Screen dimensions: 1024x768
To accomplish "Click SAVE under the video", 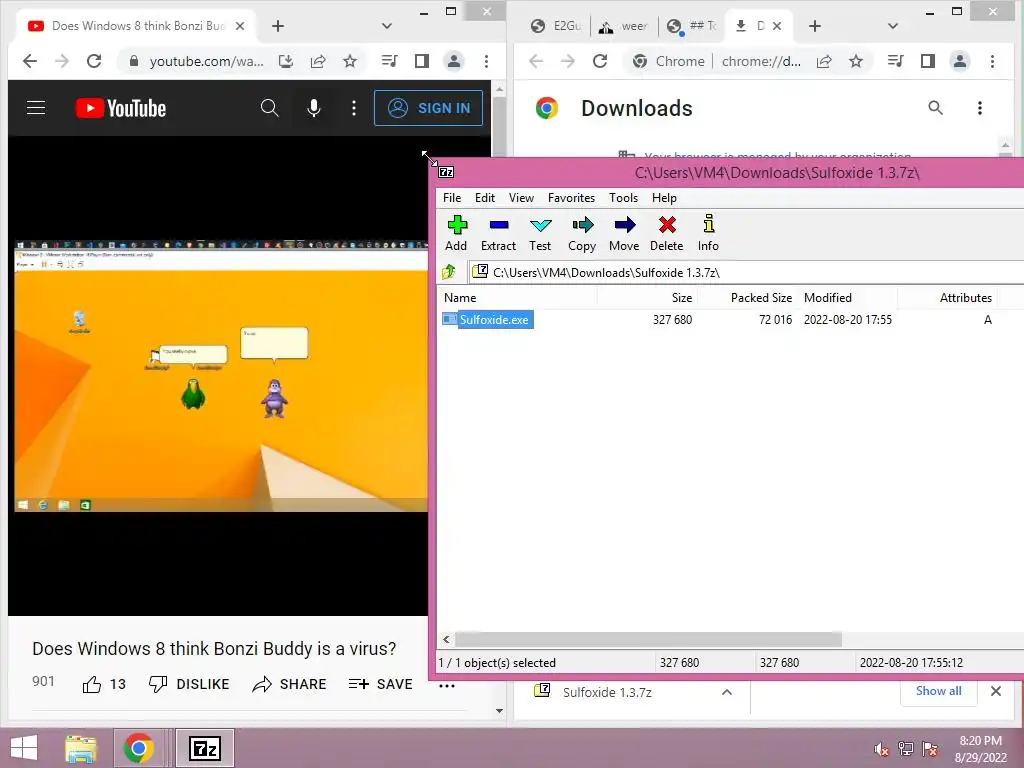I will [x=381, y=684].
